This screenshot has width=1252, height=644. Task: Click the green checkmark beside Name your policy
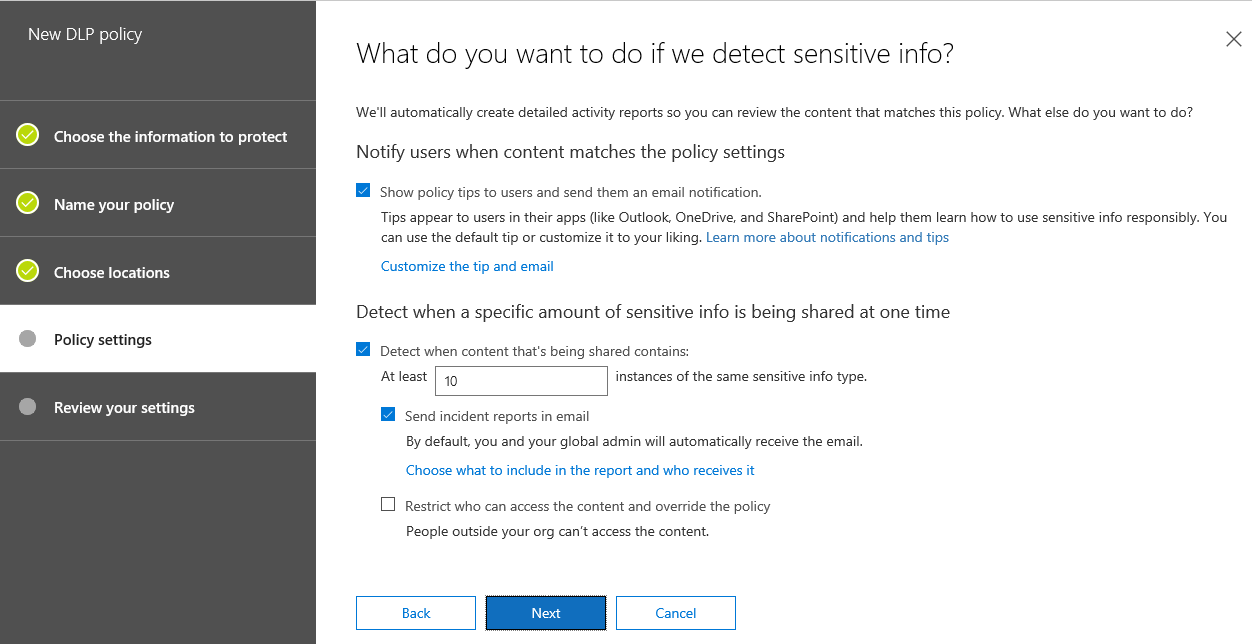tap(29, 202)
